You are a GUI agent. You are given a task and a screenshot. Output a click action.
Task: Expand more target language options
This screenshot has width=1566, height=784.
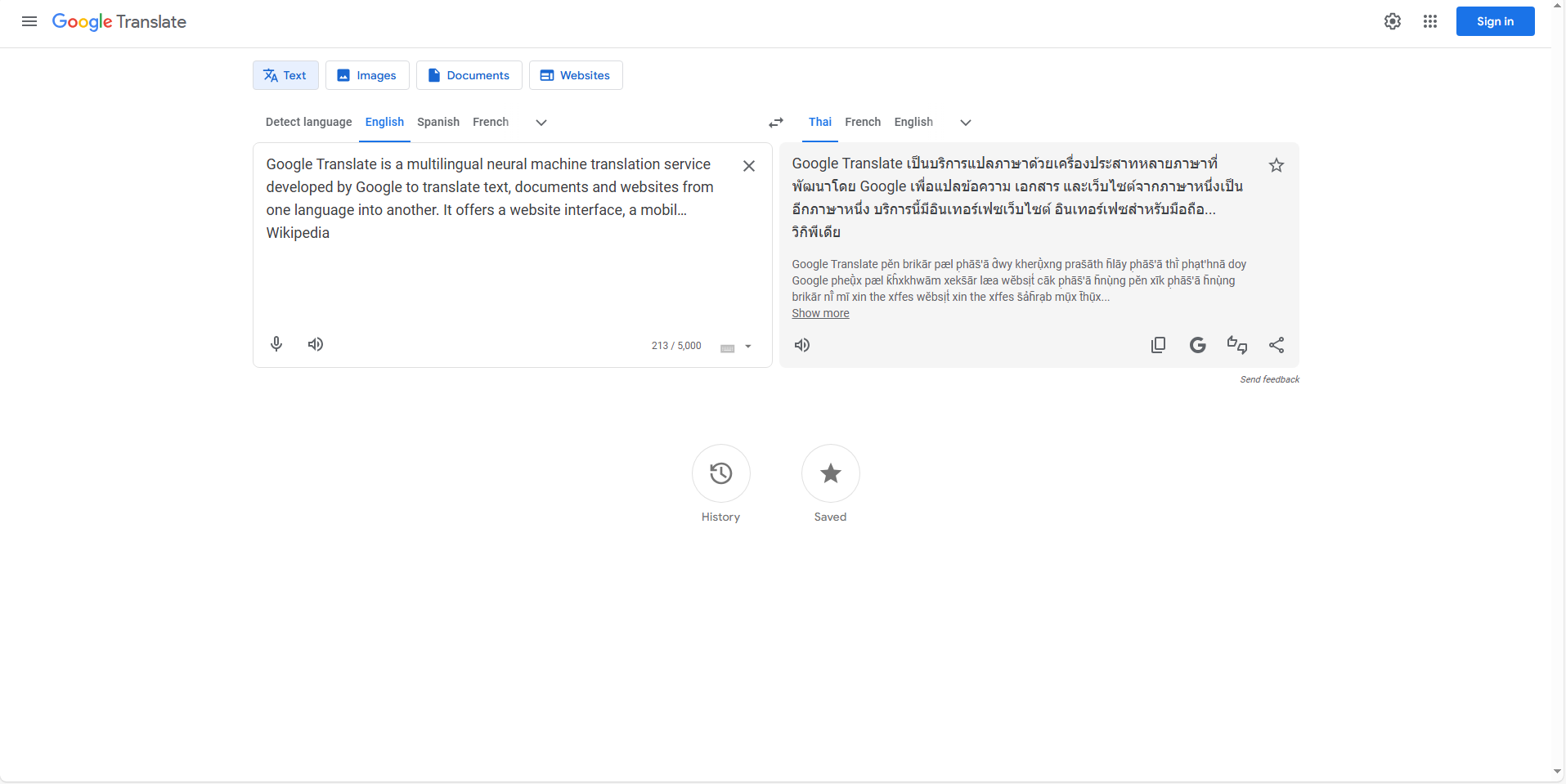click(964, 122)
